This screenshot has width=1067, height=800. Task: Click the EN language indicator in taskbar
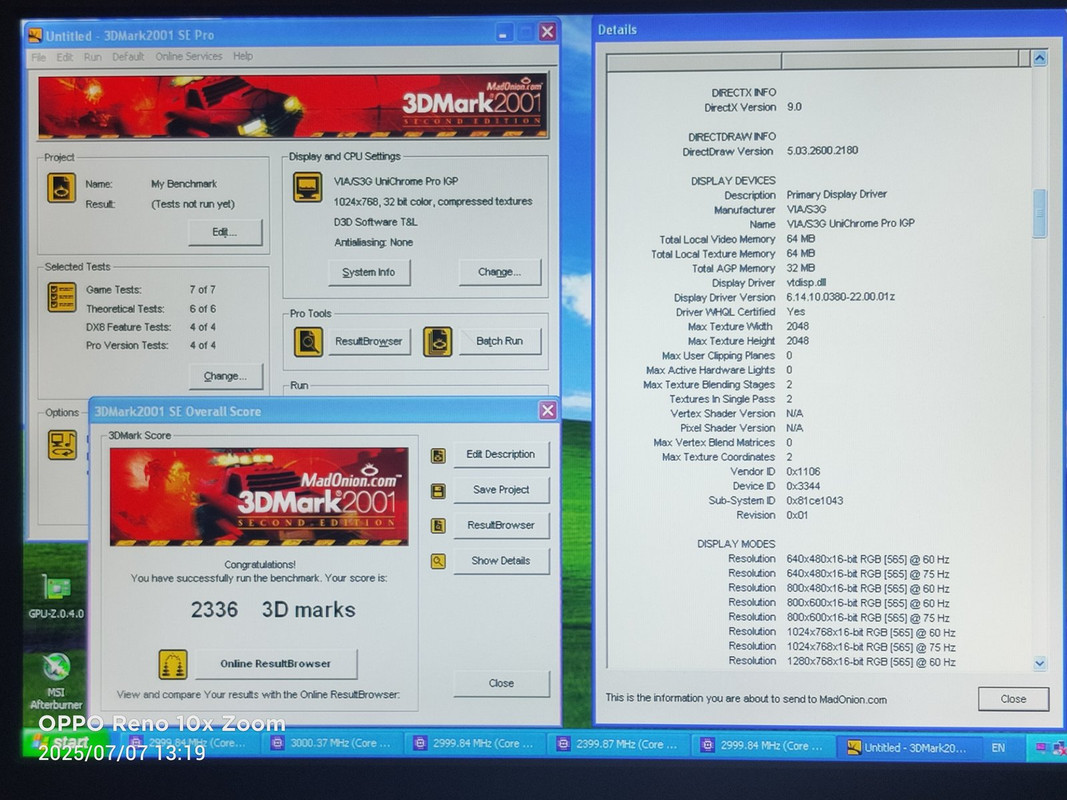(x=998, y=748)
